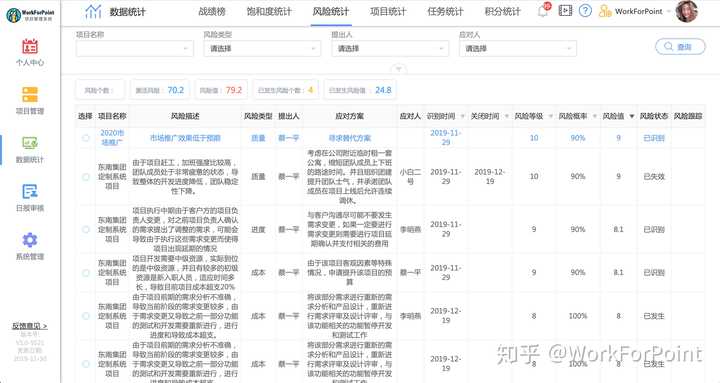720x383 pixels.
Task: Switch to 任务统计 tab
Action: [x=445, y=11]
